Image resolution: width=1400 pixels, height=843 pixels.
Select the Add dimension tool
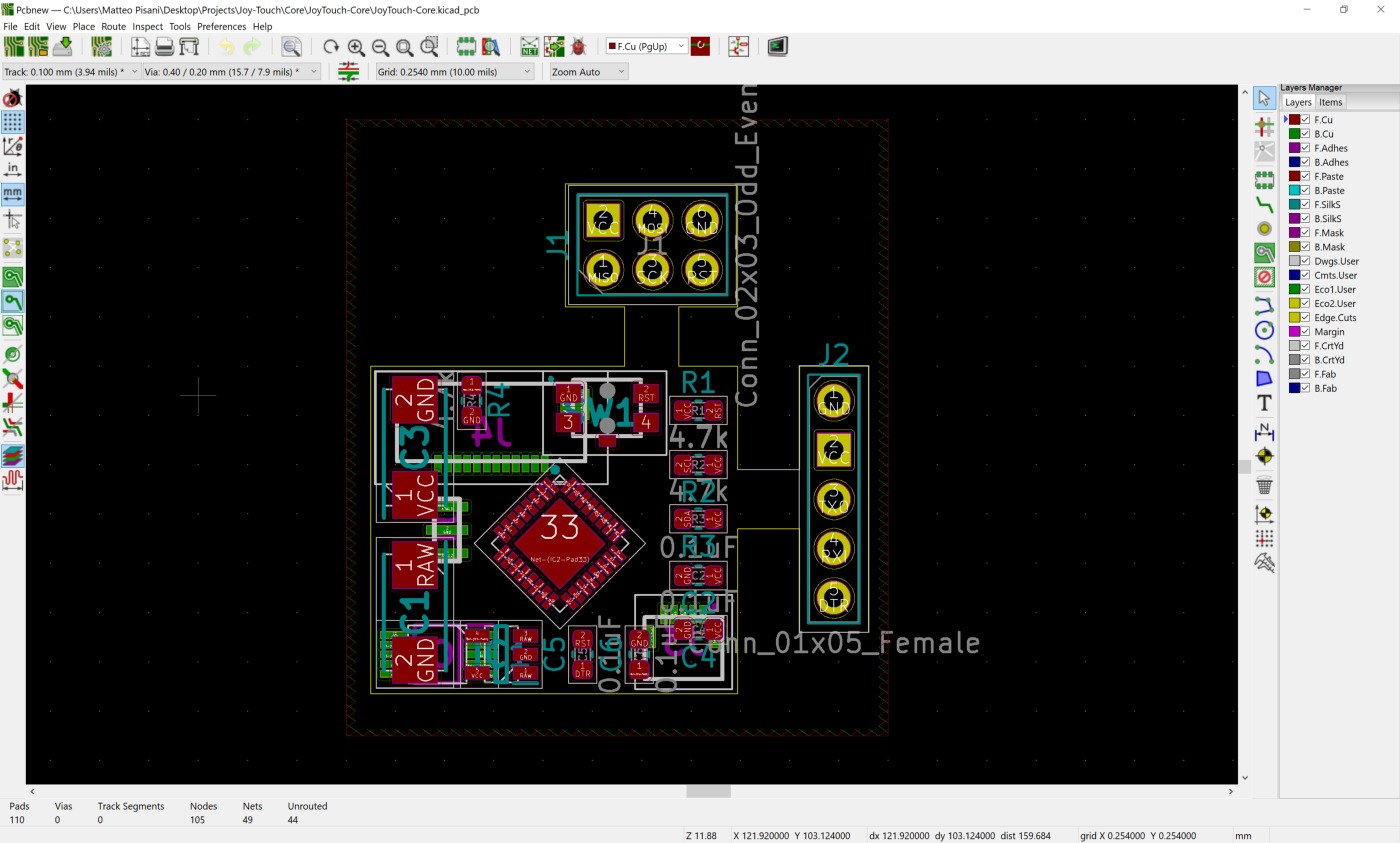point(1264,431)
